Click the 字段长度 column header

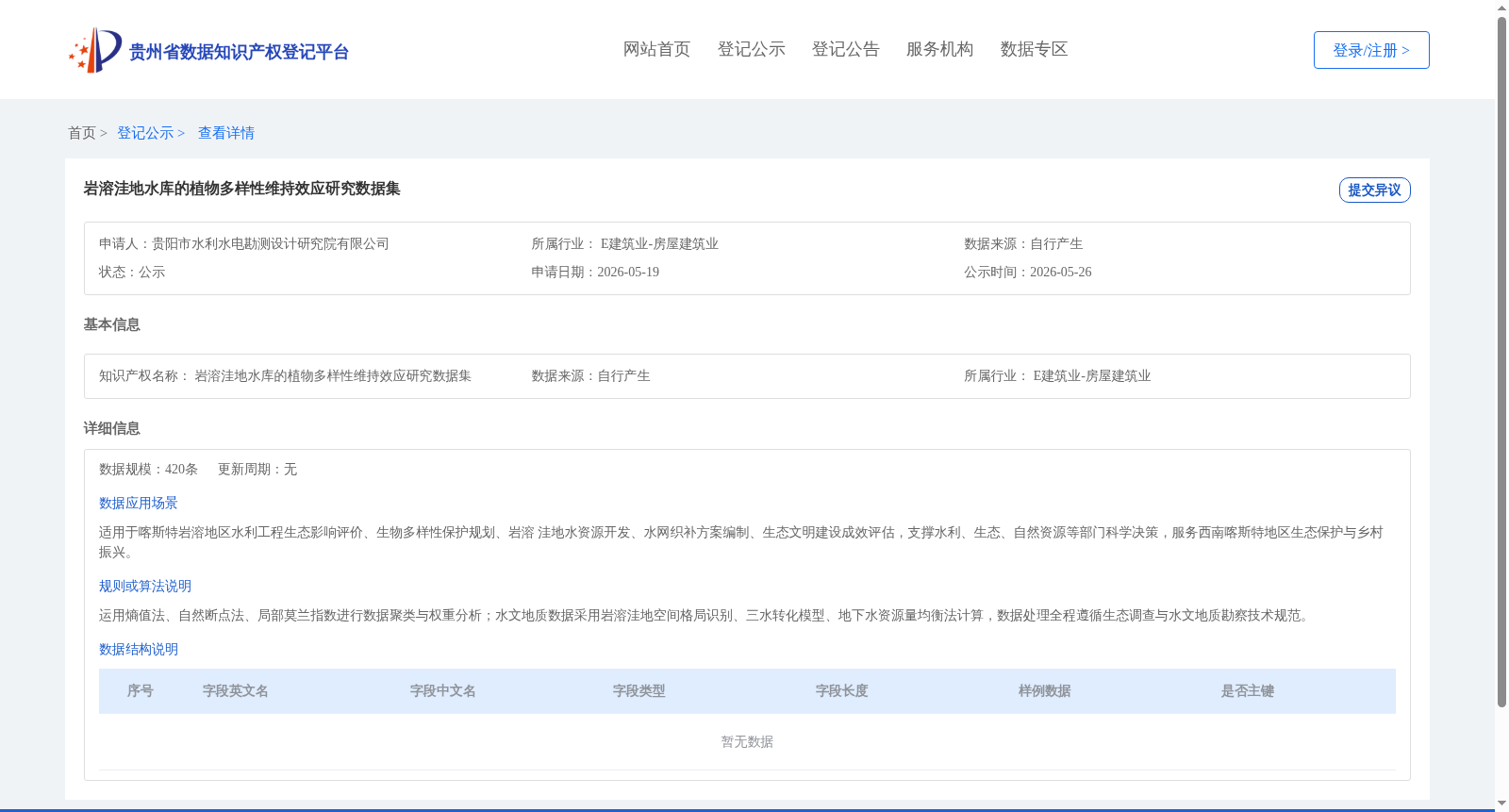[x=842, y=690]
